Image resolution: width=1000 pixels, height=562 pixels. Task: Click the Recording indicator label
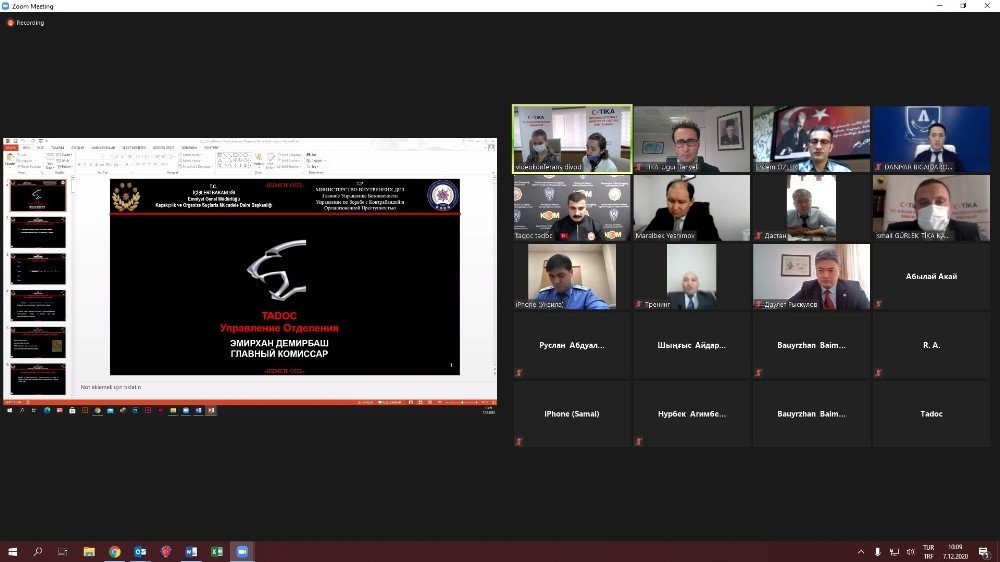(x=29, y=22)
